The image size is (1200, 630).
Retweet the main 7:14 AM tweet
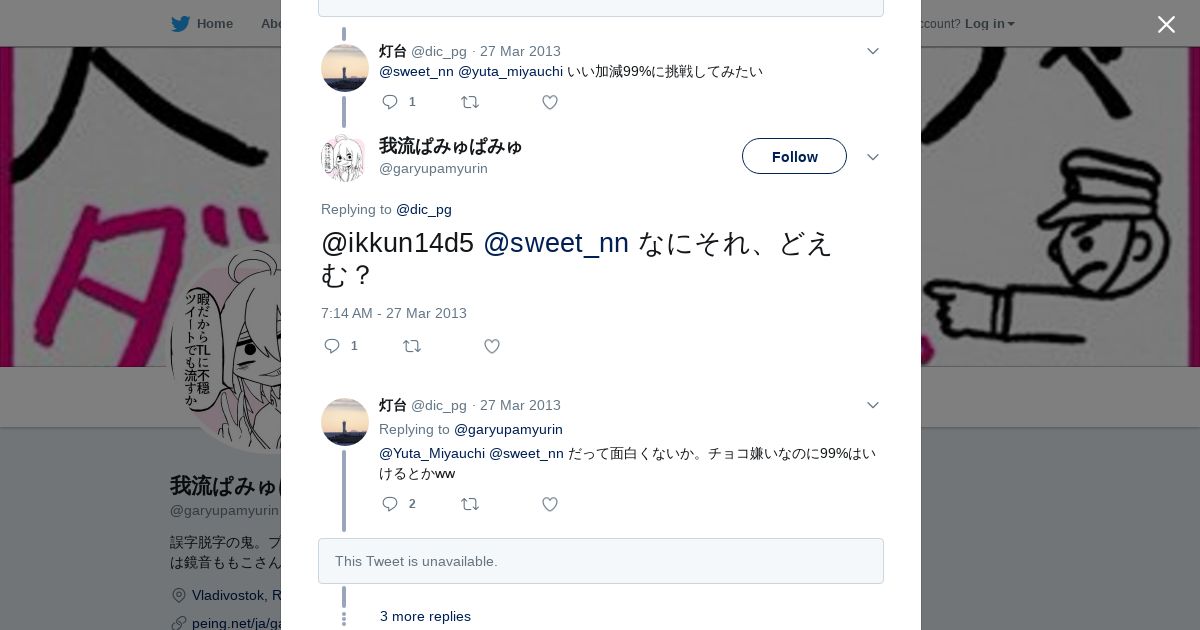pos(412,346)
